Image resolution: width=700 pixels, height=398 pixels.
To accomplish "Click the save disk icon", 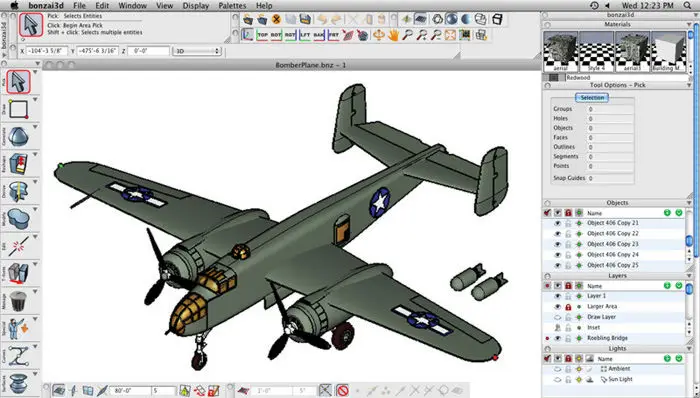I will point(305,19).
